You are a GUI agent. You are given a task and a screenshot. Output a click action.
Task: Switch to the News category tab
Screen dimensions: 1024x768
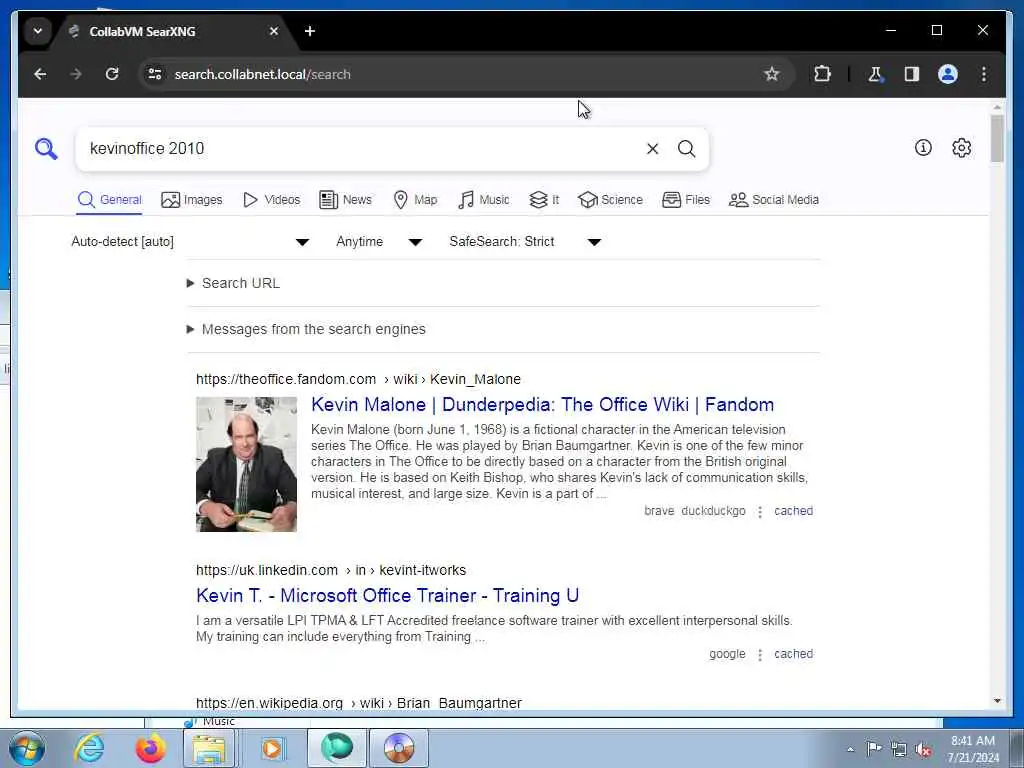[345, 200]
